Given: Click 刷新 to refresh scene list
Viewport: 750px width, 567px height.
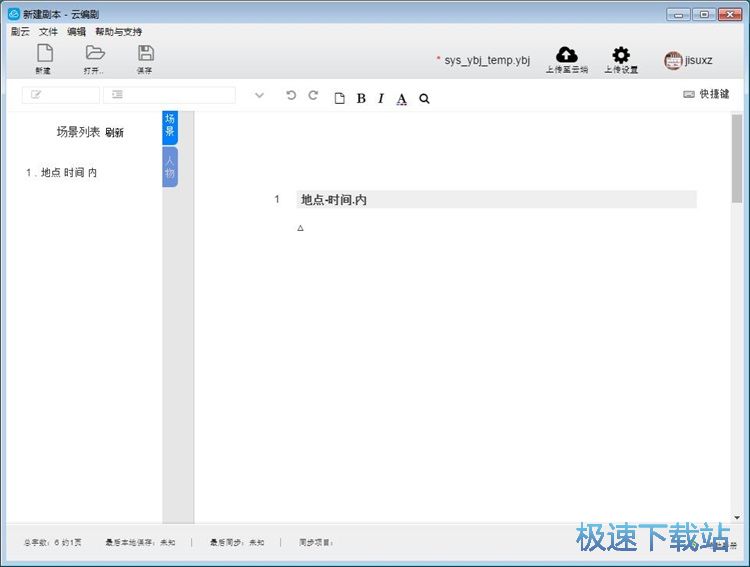Looking at the screenshot, I should pos(114,133).
